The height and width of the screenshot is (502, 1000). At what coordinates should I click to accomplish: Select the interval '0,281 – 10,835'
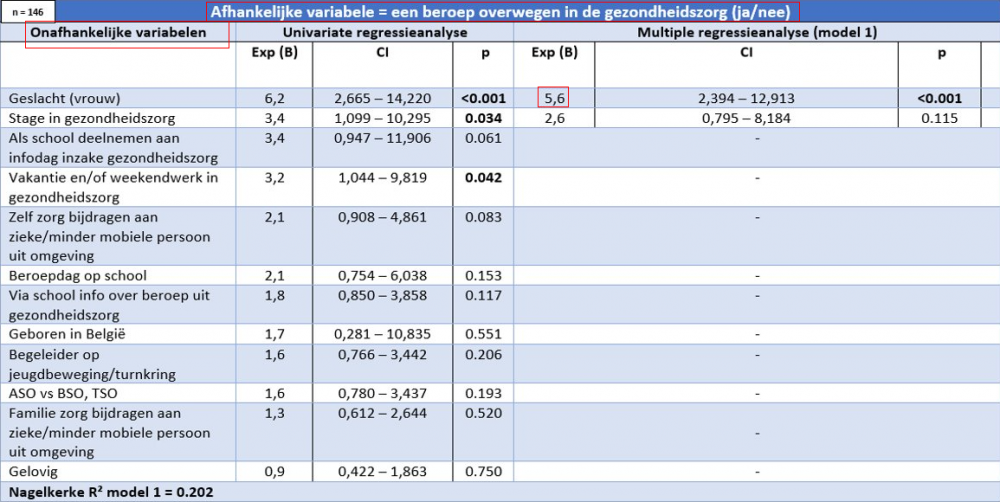[x=383, y=334]
